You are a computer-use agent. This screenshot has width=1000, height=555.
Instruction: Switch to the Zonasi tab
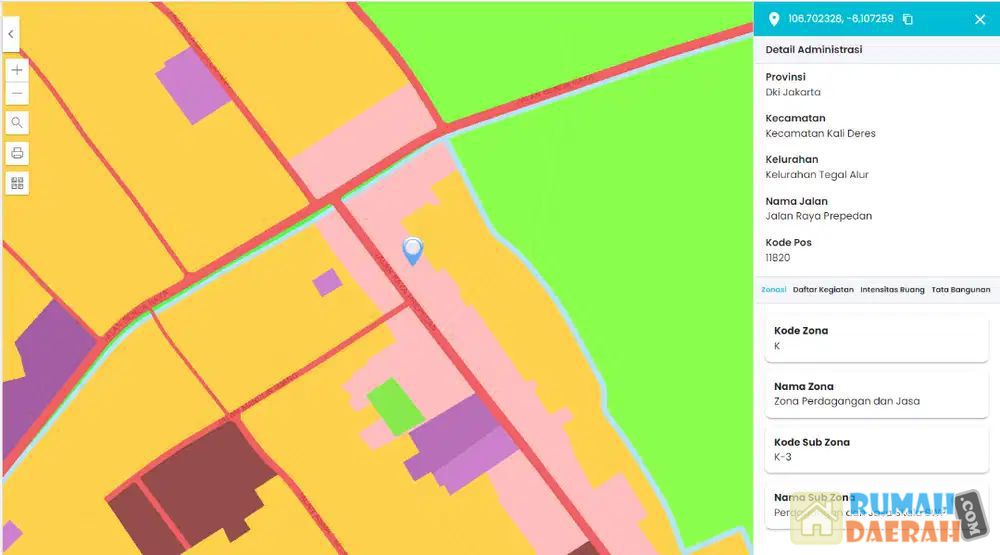pos(773,290)
